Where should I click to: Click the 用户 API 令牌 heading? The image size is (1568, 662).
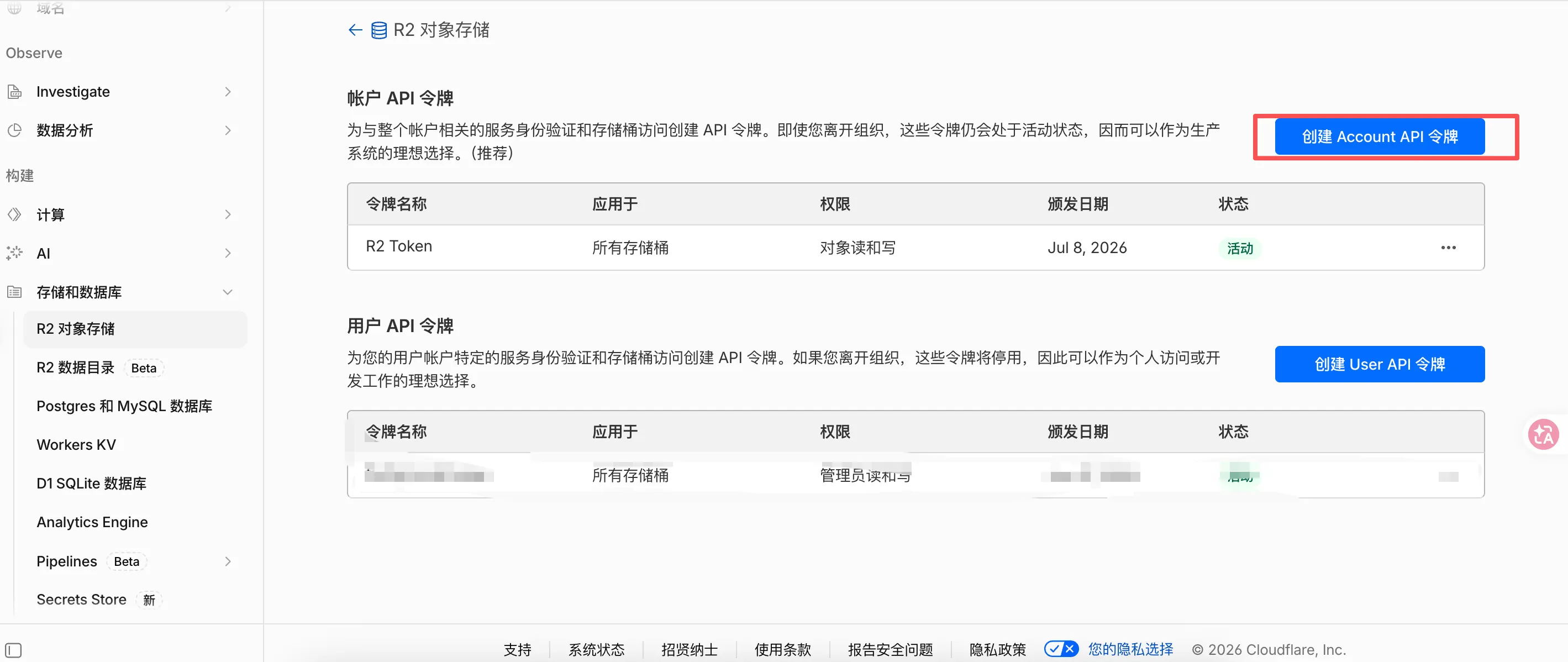401,327
